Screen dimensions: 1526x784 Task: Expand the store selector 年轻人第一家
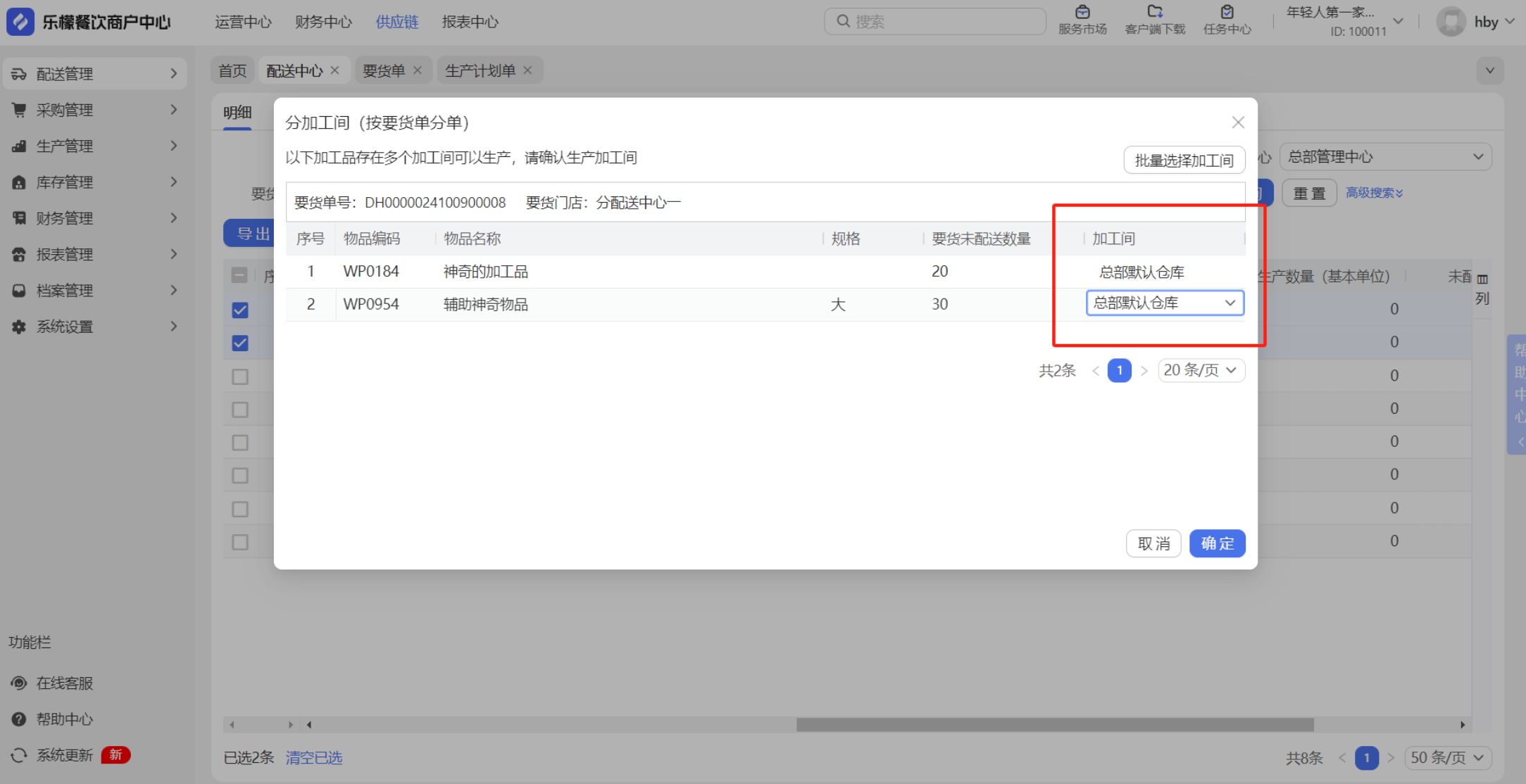[x=1399, y=21]
